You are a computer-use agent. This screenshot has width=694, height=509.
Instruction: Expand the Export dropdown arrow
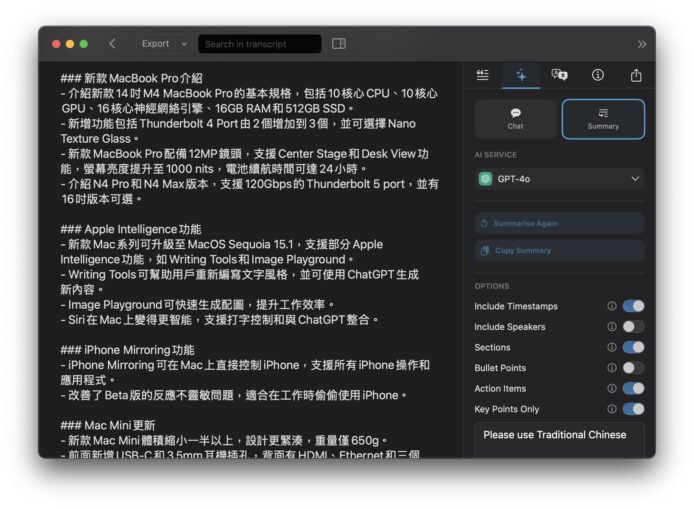(x=184, y=44)
